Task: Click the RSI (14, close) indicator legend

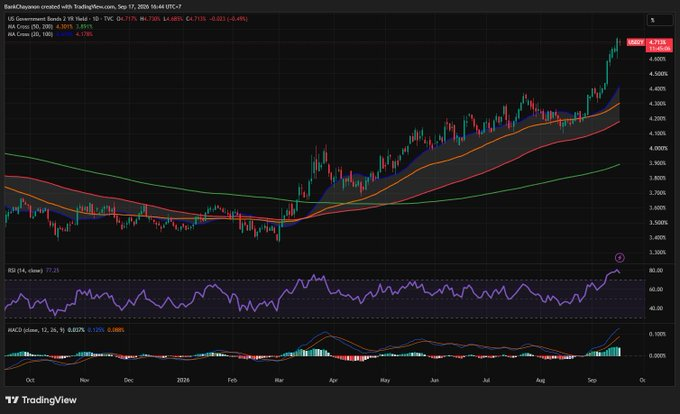Action: point(25,270)
